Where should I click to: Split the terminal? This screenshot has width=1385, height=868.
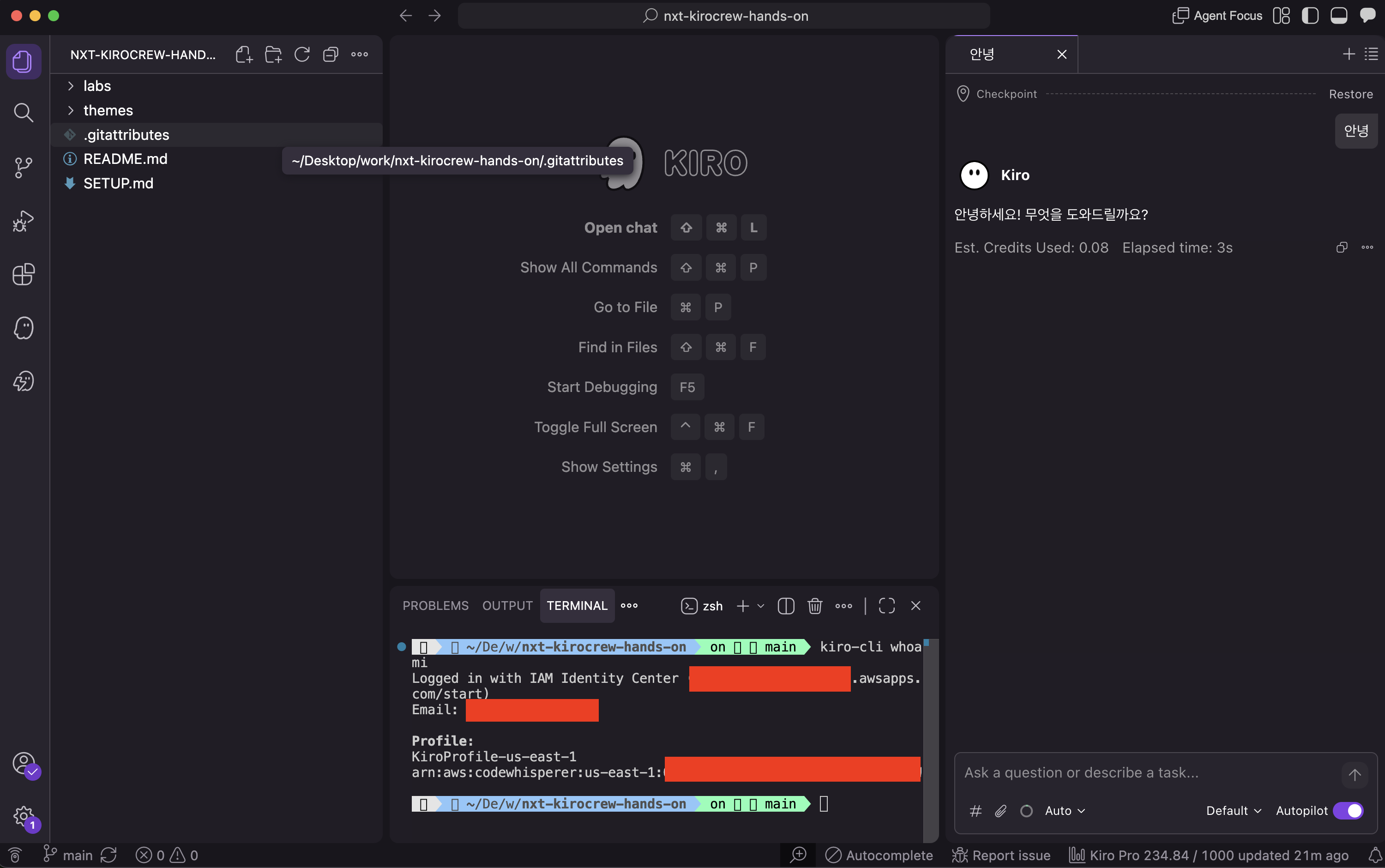click(x=786, y=606)
